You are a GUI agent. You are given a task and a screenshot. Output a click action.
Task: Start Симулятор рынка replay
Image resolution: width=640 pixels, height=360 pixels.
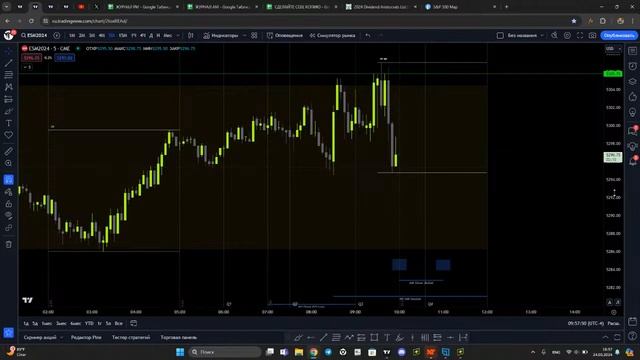(x=332, y=36)
